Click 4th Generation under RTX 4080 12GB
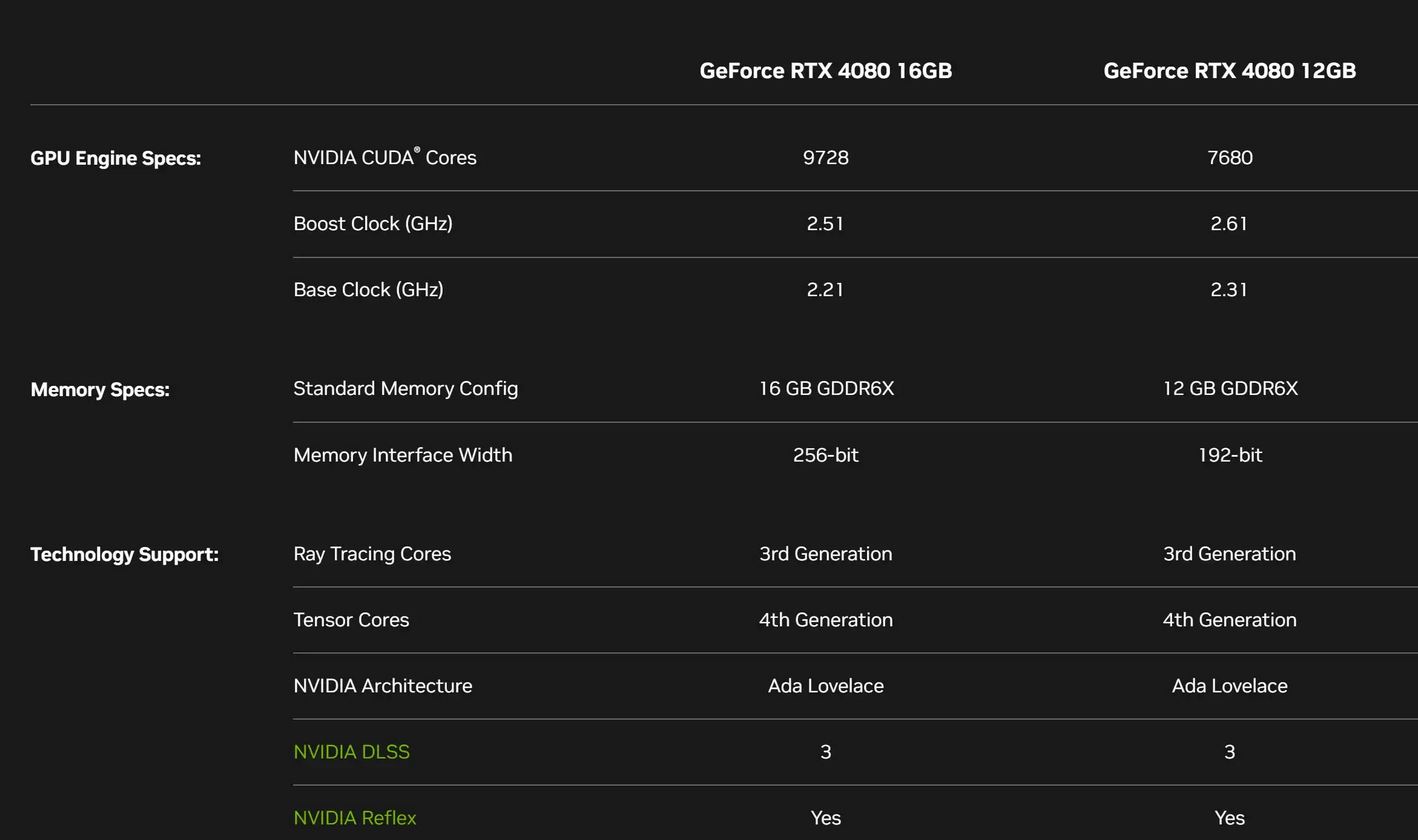Image resolution: width=1418 pixels, height=840 pixels. click(x=1229, y=620)
